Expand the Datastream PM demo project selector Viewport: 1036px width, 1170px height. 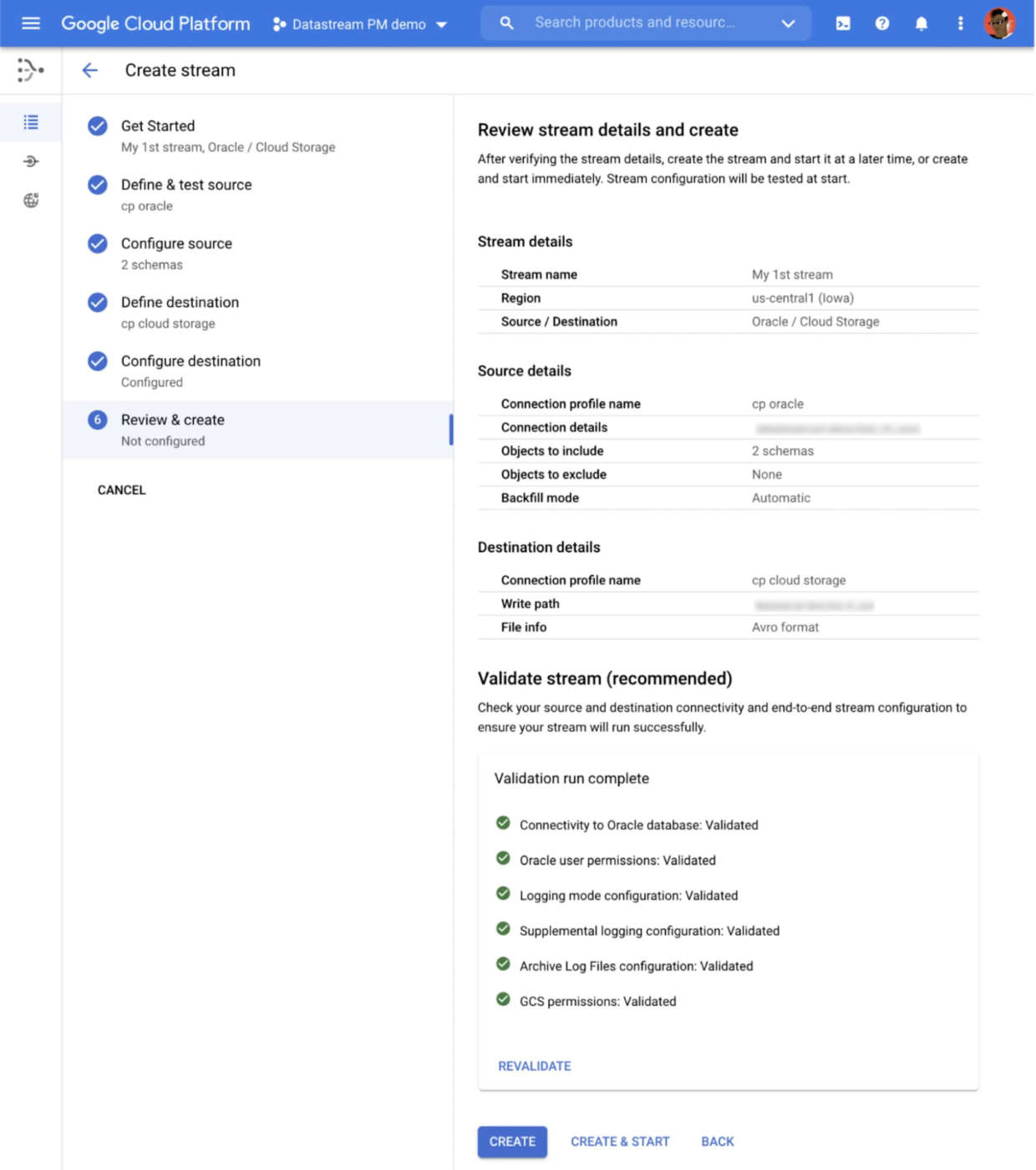pos(360,24)
